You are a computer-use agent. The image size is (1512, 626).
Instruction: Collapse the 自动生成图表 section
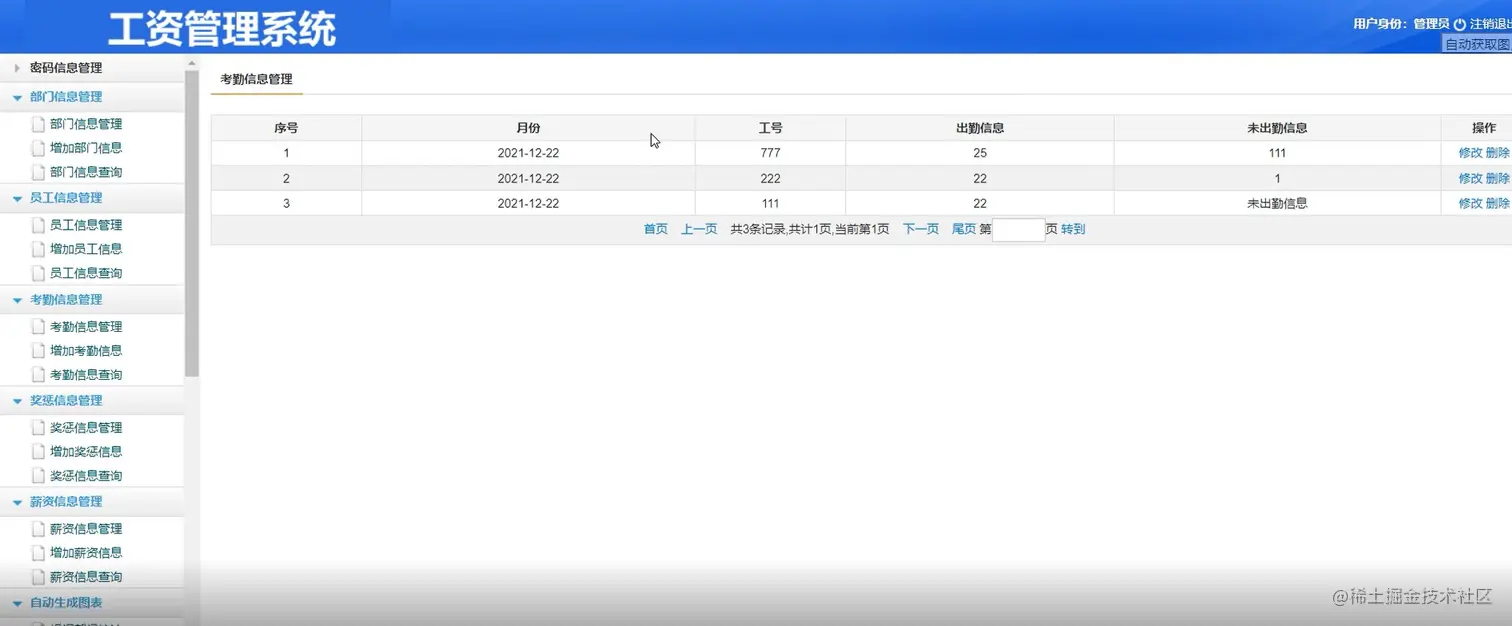click(x=16, y=602)
